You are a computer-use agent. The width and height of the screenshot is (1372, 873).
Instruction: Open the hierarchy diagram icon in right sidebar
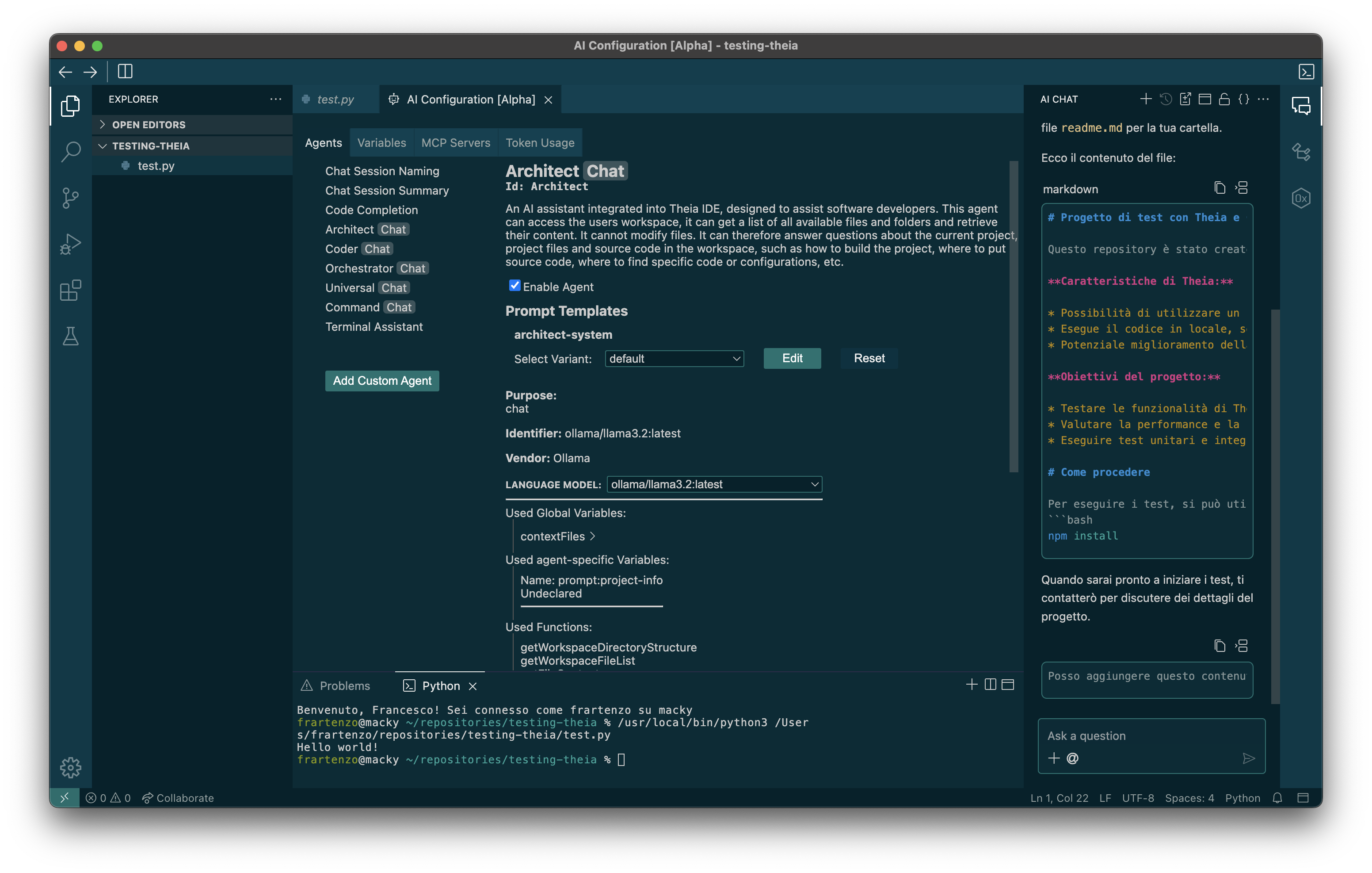point(1301,152)
